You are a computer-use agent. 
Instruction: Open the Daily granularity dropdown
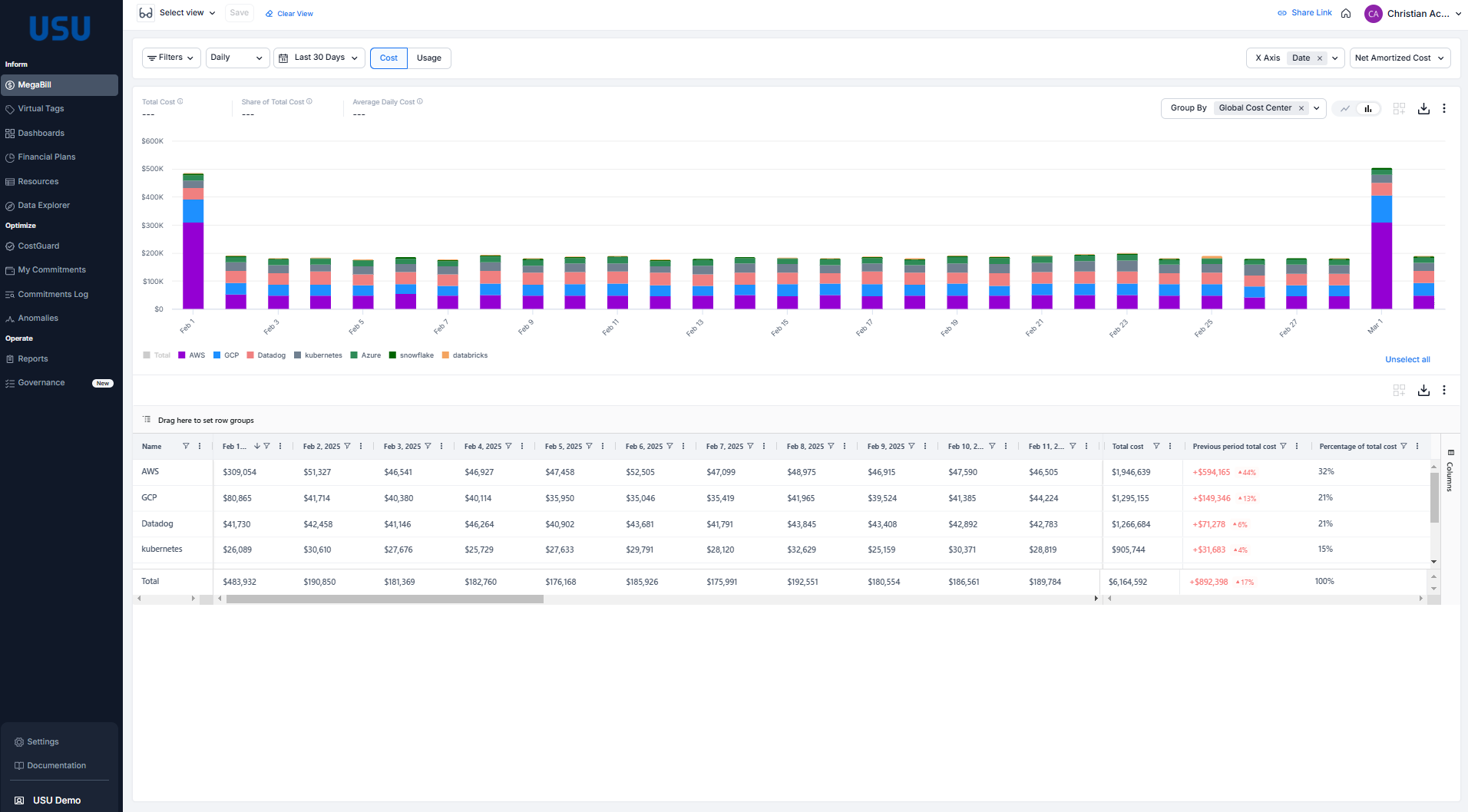point(237,58)
